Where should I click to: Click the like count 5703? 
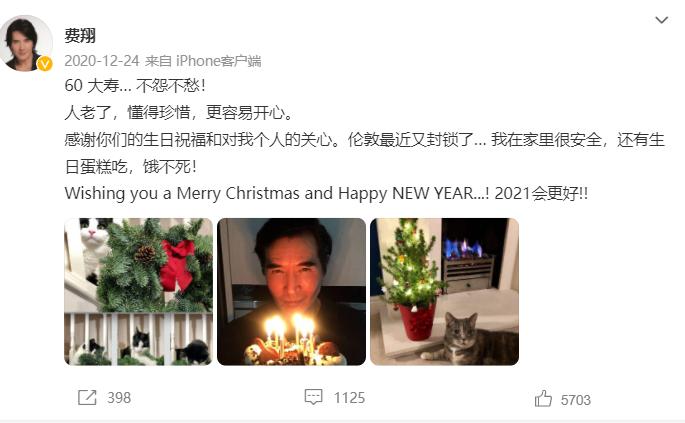575,400
